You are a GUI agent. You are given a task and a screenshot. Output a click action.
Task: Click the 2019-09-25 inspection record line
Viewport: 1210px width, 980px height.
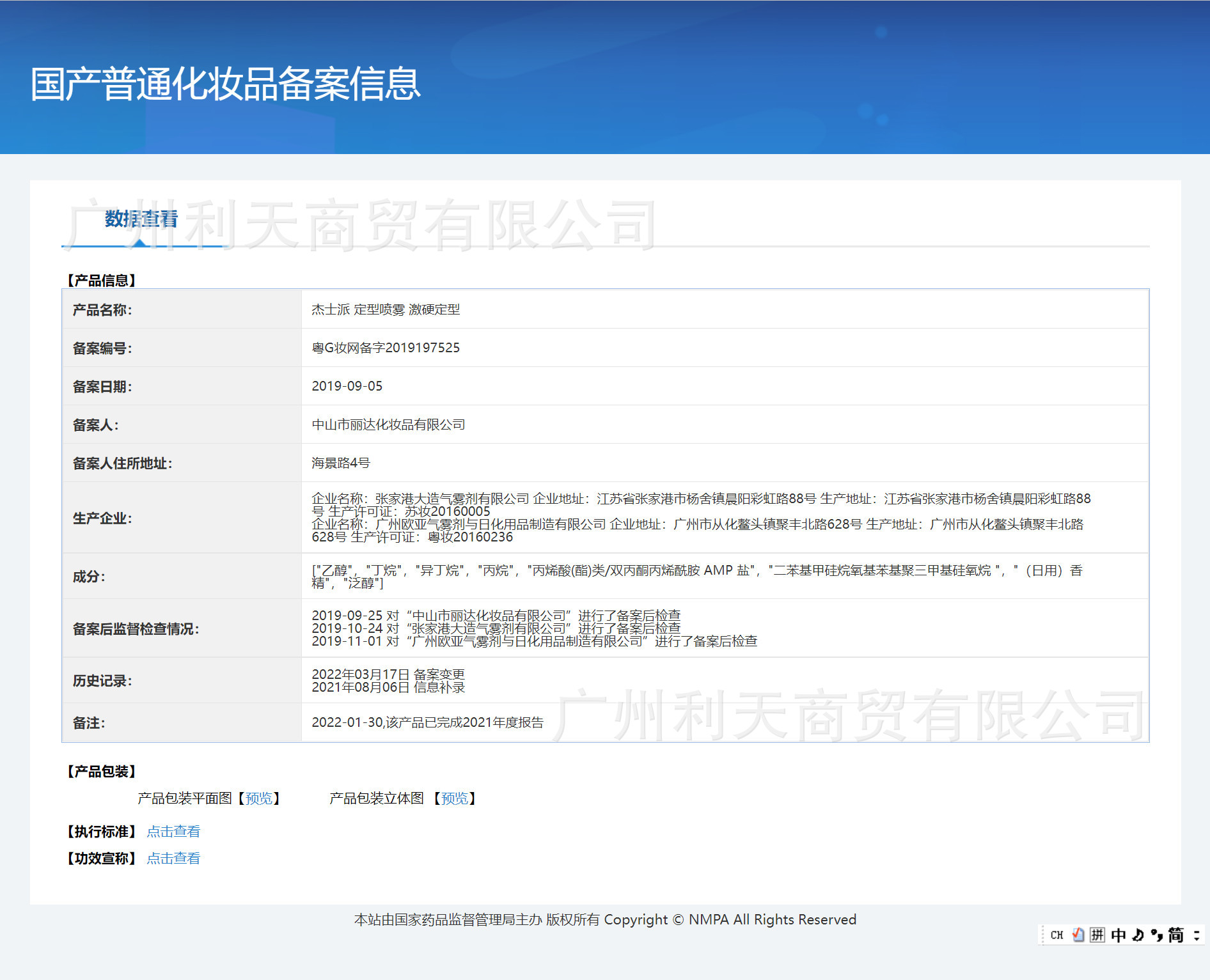pos(496,616)
